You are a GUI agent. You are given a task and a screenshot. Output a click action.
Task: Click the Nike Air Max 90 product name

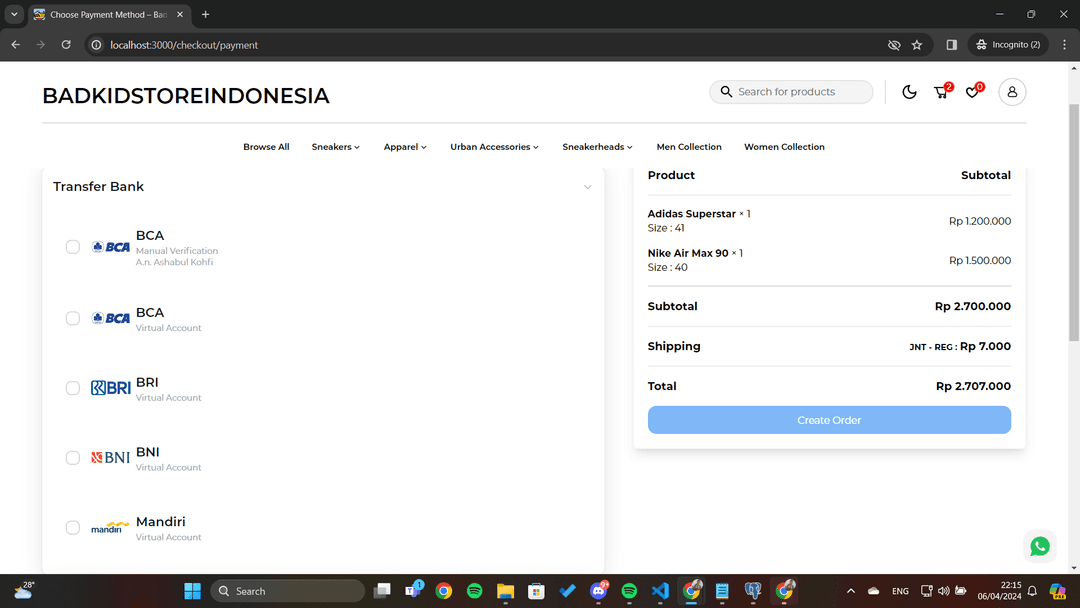(688, 253)
